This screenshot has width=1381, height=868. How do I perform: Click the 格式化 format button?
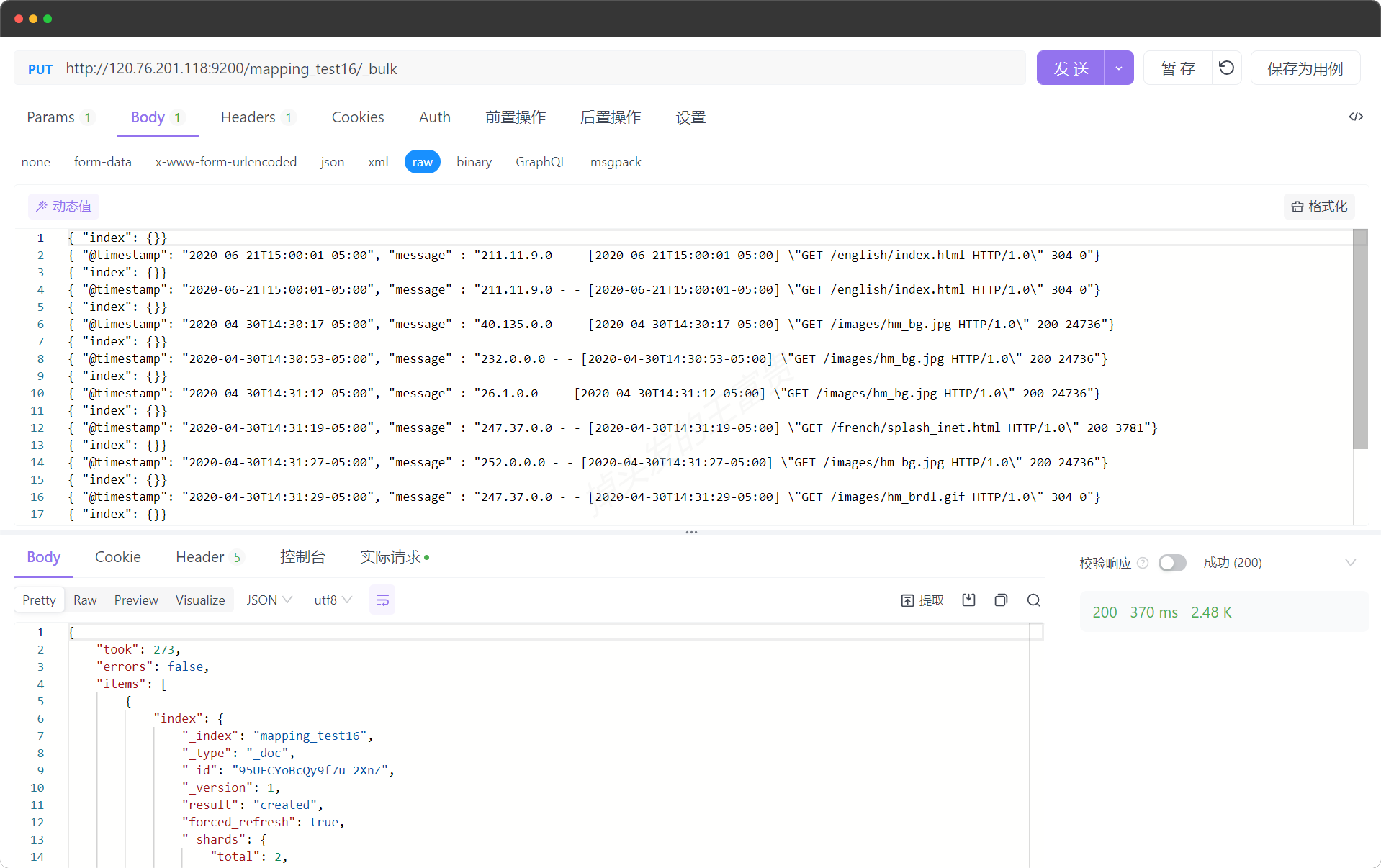pyautogui.click(x=1319, y=207)
